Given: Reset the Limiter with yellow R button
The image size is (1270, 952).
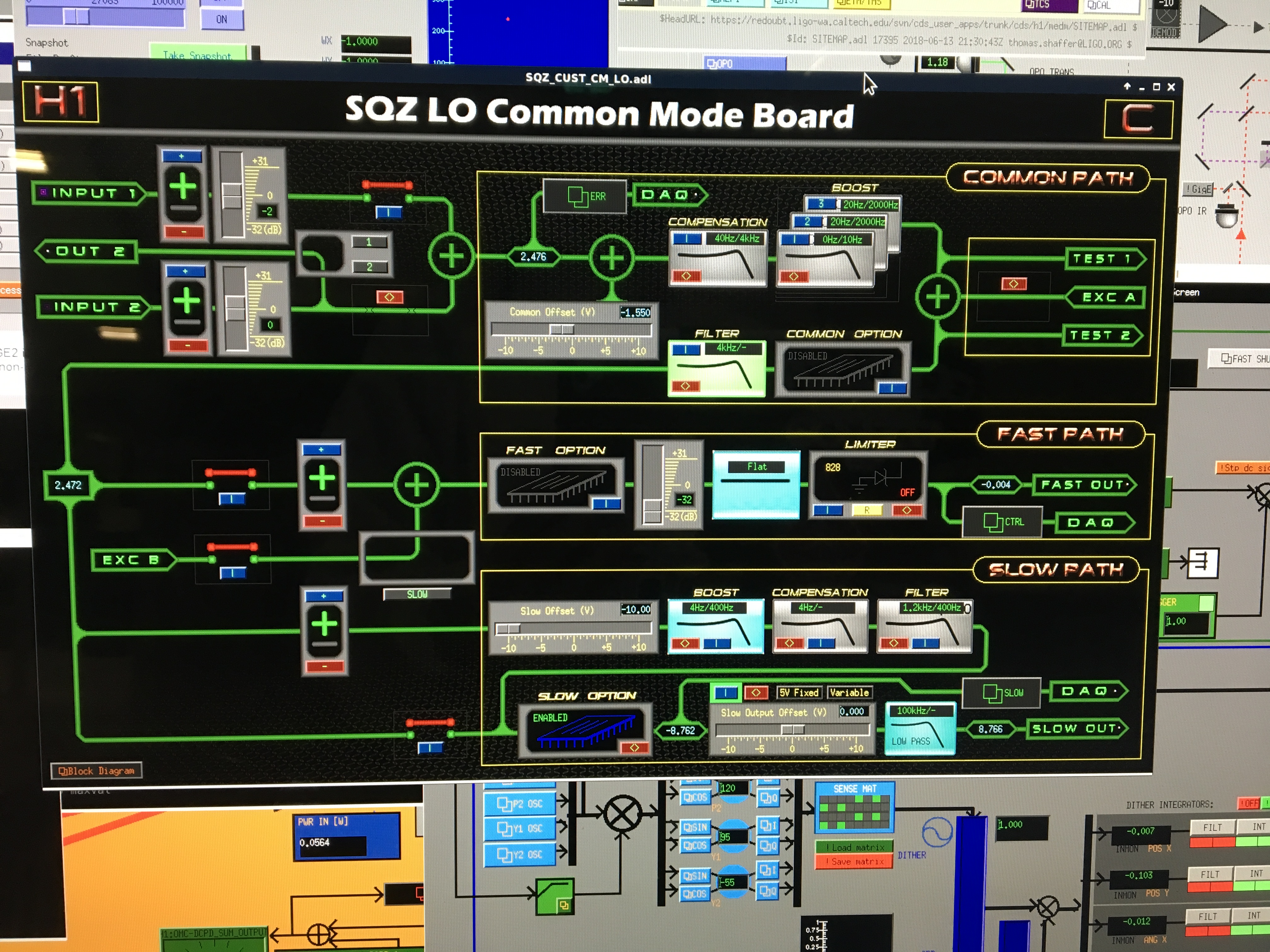Looking at the screenshot, I should pyautogui.click(x=867, y=510).
